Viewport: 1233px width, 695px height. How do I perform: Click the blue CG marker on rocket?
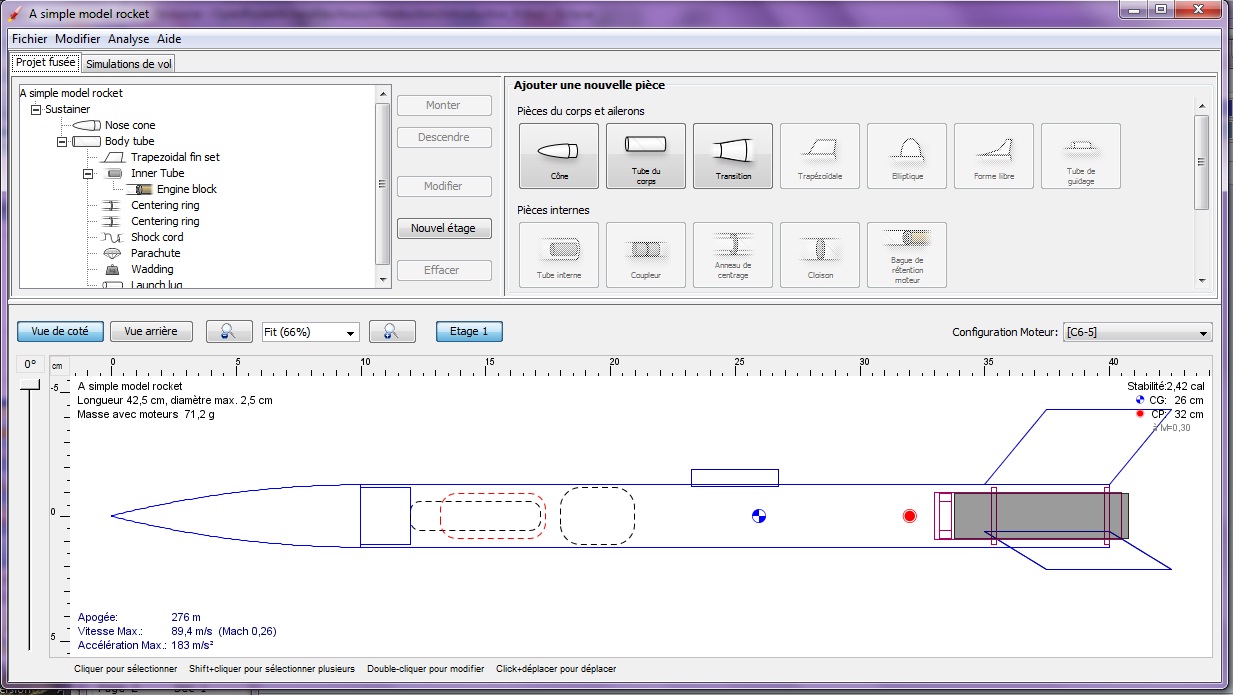[759, 516]
